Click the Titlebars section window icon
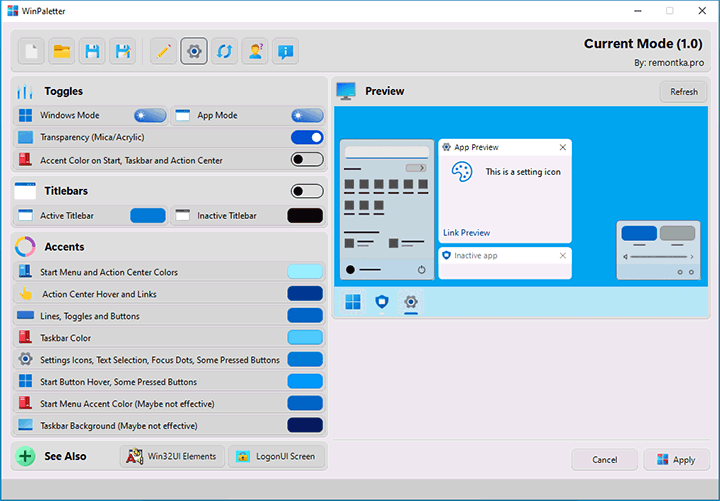Viewport: 720px width, 501px height. pyautogui.click(x=25, y=191)
